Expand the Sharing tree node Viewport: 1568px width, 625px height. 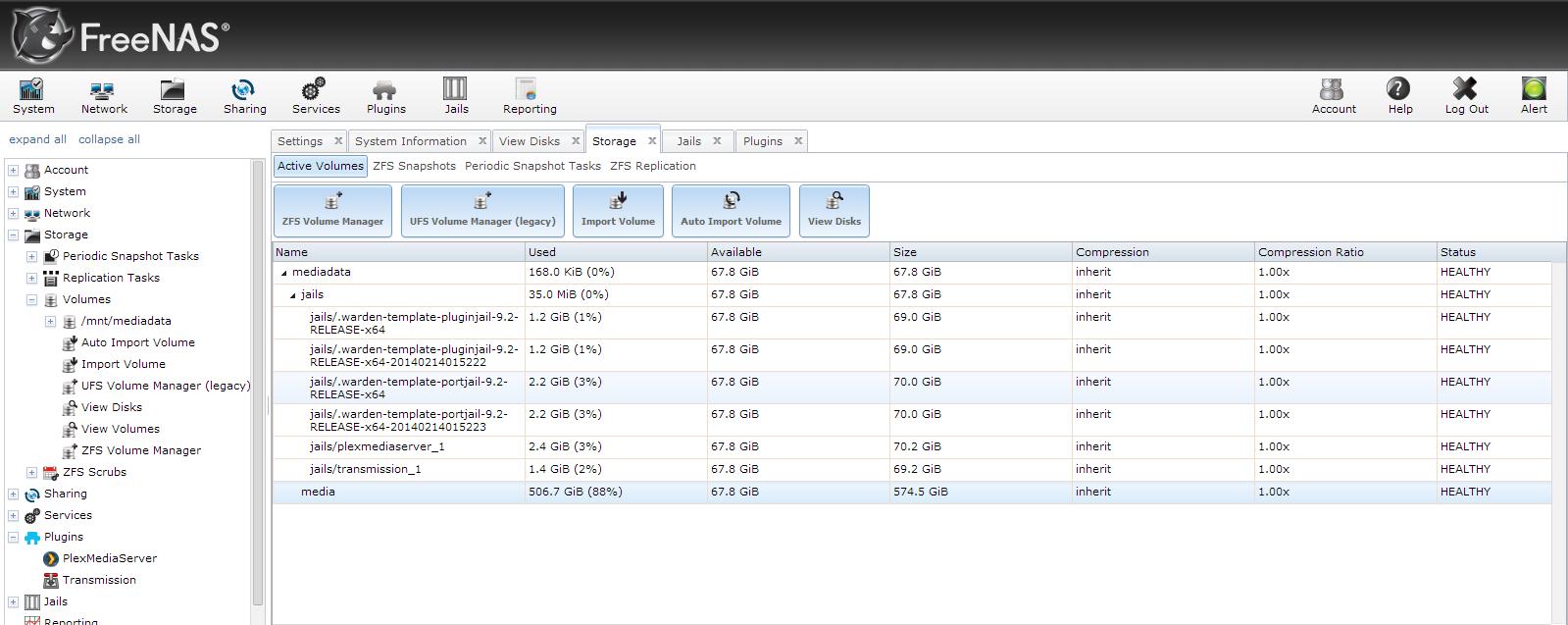click(13, 494)
